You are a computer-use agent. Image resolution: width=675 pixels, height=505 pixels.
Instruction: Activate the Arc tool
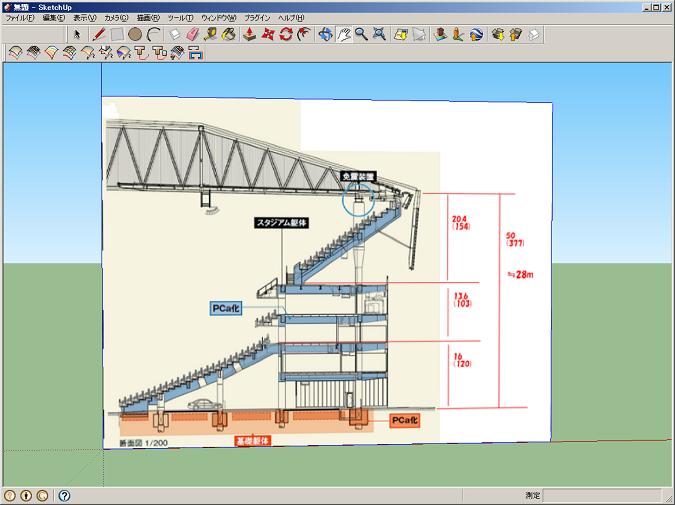pyautogui.click(x=153, y=34)
